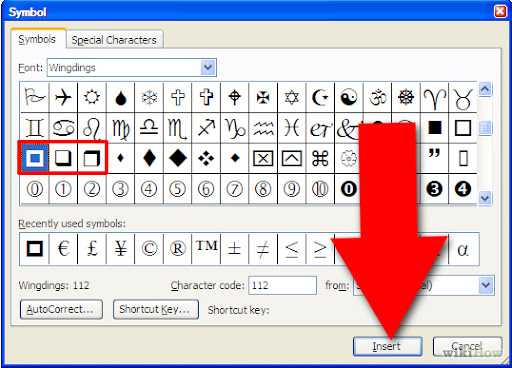Open the Symbols tab
Image resolution: width=512 pixels, height=368 pixels.
coord(37,39)
